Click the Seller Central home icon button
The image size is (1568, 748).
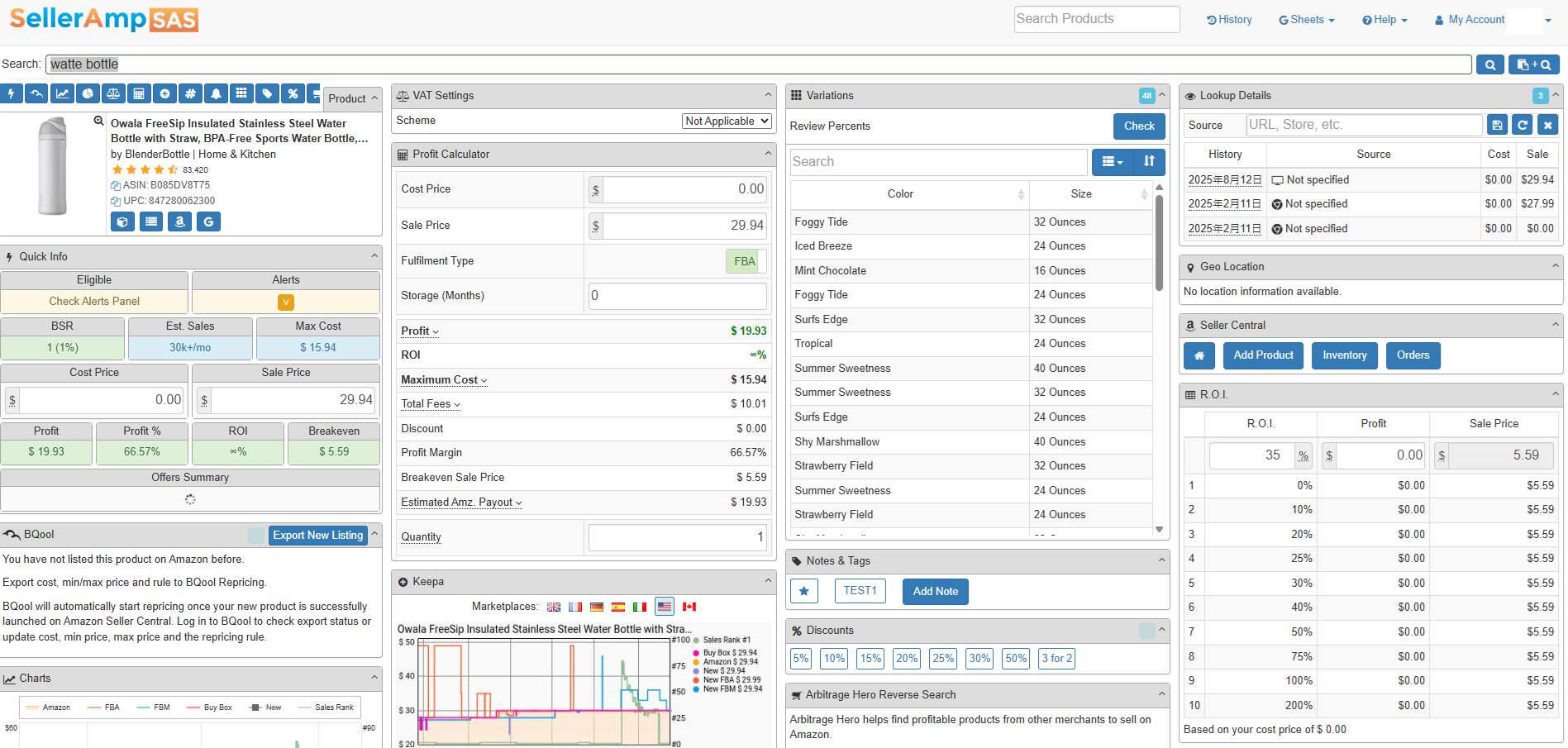(1199, 355)
